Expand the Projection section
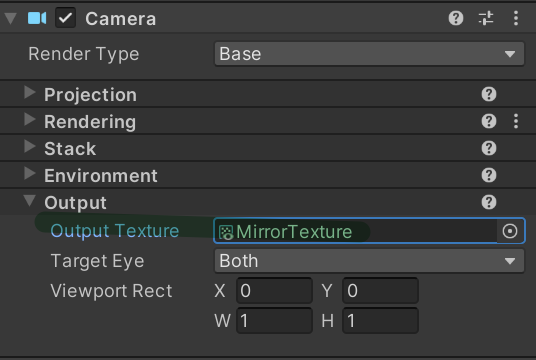Image resolution: width=536 pixels, height=360 pixels. pyautogui.click(x=30, y=92)
